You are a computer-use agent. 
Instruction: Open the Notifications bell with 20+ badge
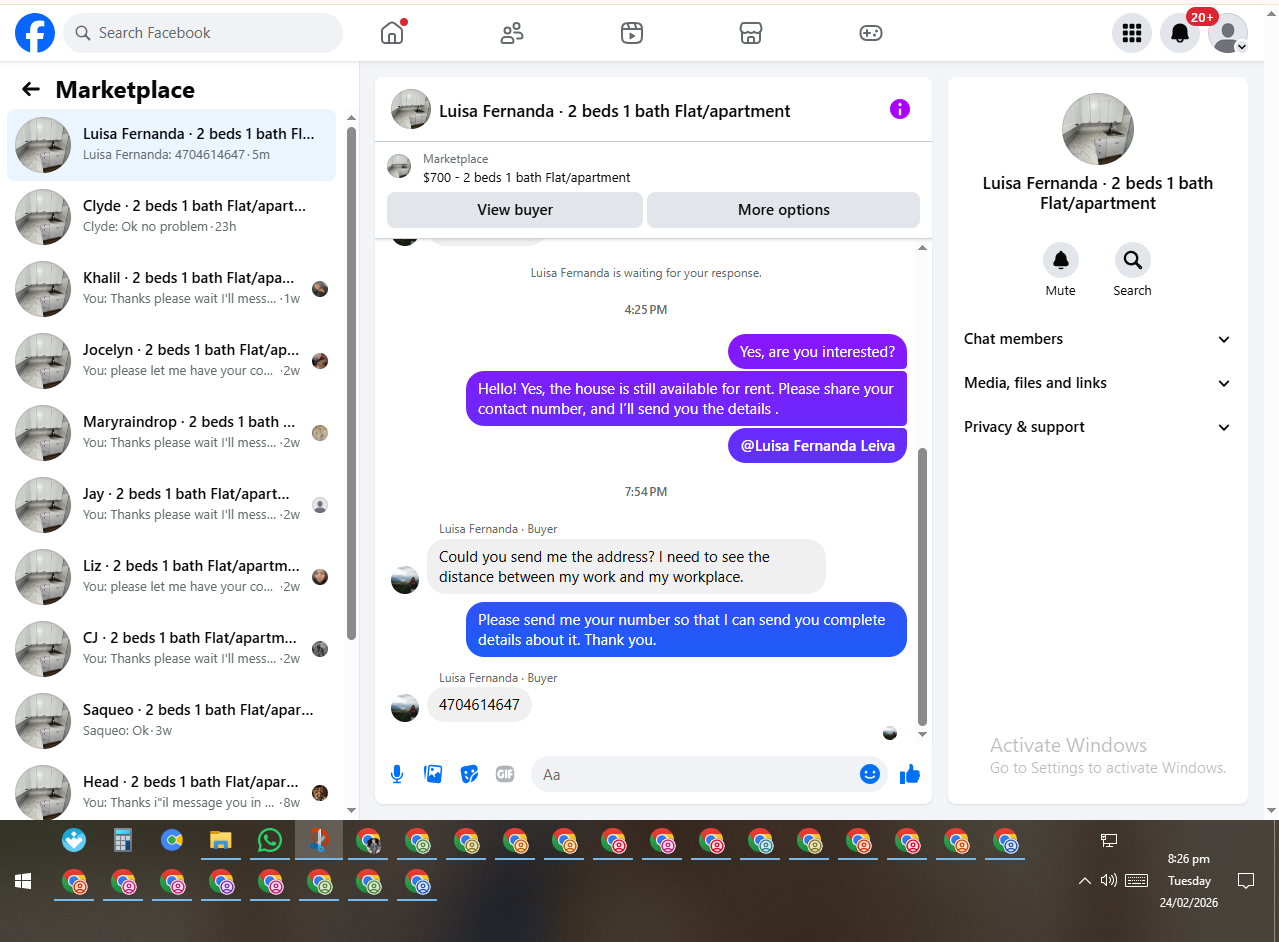(x=1180, y=33)
